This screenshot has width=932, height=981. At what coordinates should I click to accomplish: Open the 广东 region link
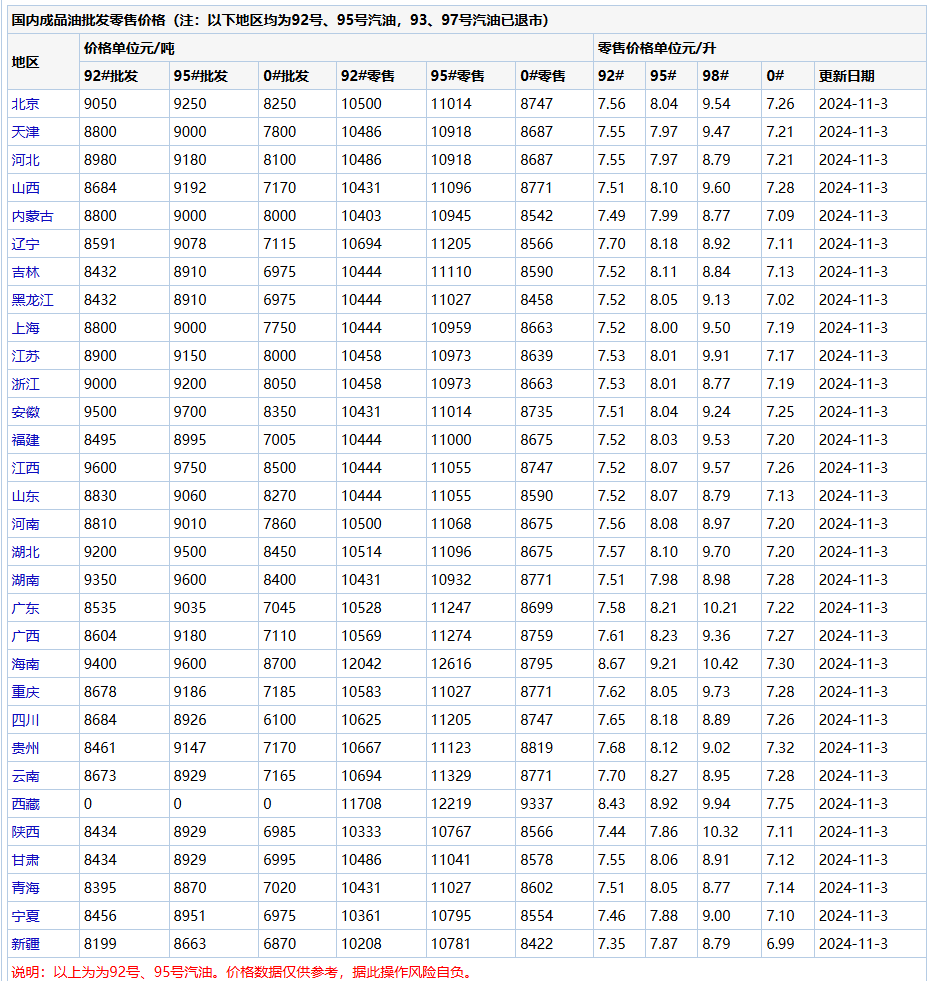25,608
